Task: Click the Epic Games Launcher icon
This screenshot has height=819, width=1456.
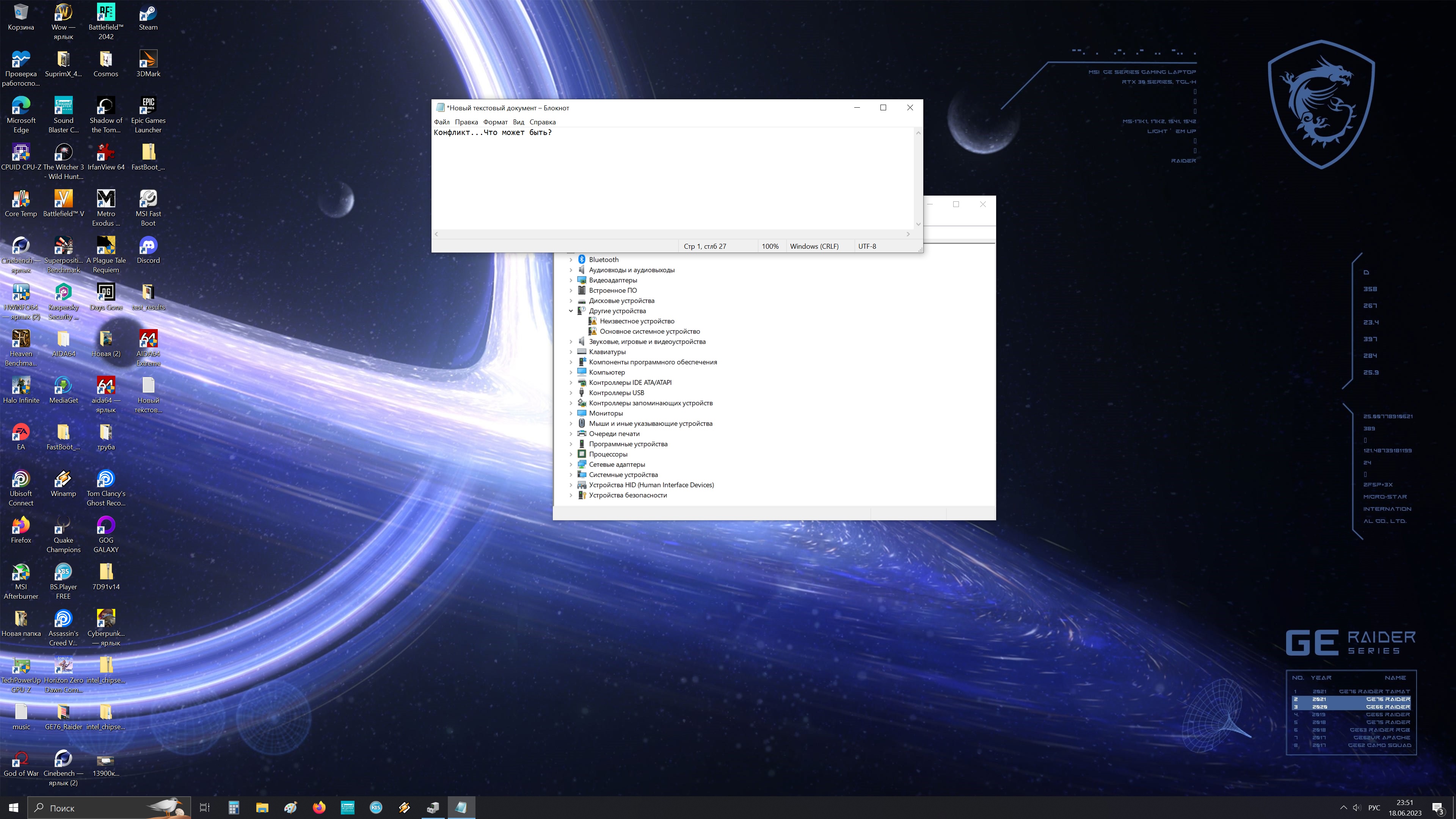Action: click(x=148, y=106)
